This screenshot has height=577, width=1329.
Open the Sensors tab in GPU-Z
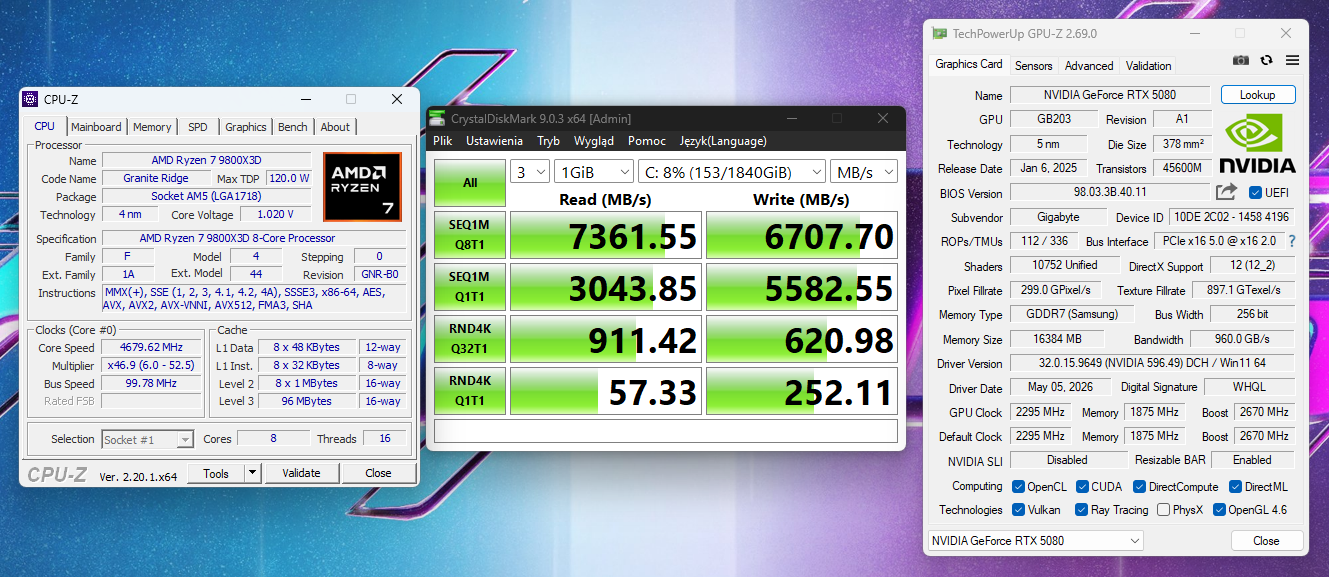point(1033,66)
